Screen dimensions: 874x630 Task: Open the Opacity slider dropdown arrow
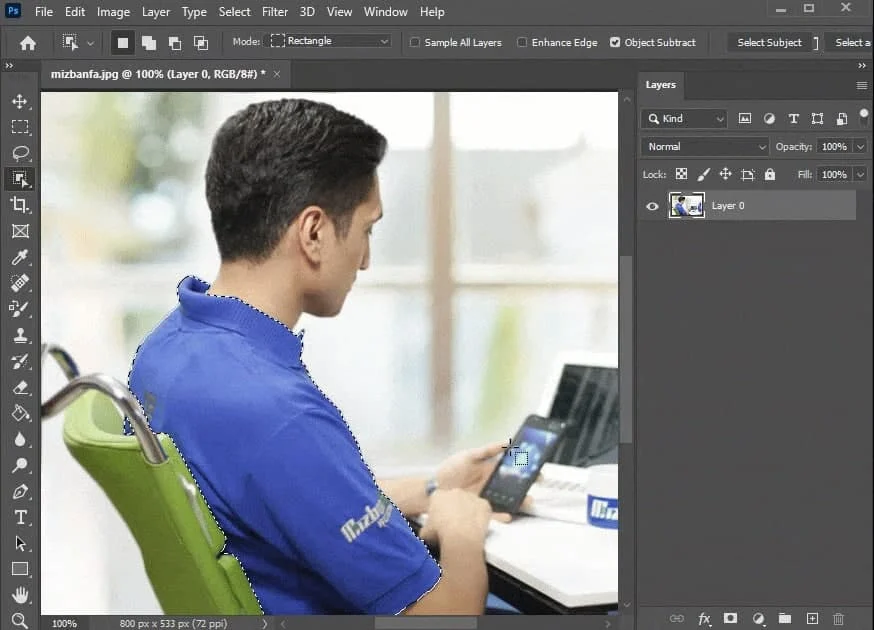coord(861,147)
